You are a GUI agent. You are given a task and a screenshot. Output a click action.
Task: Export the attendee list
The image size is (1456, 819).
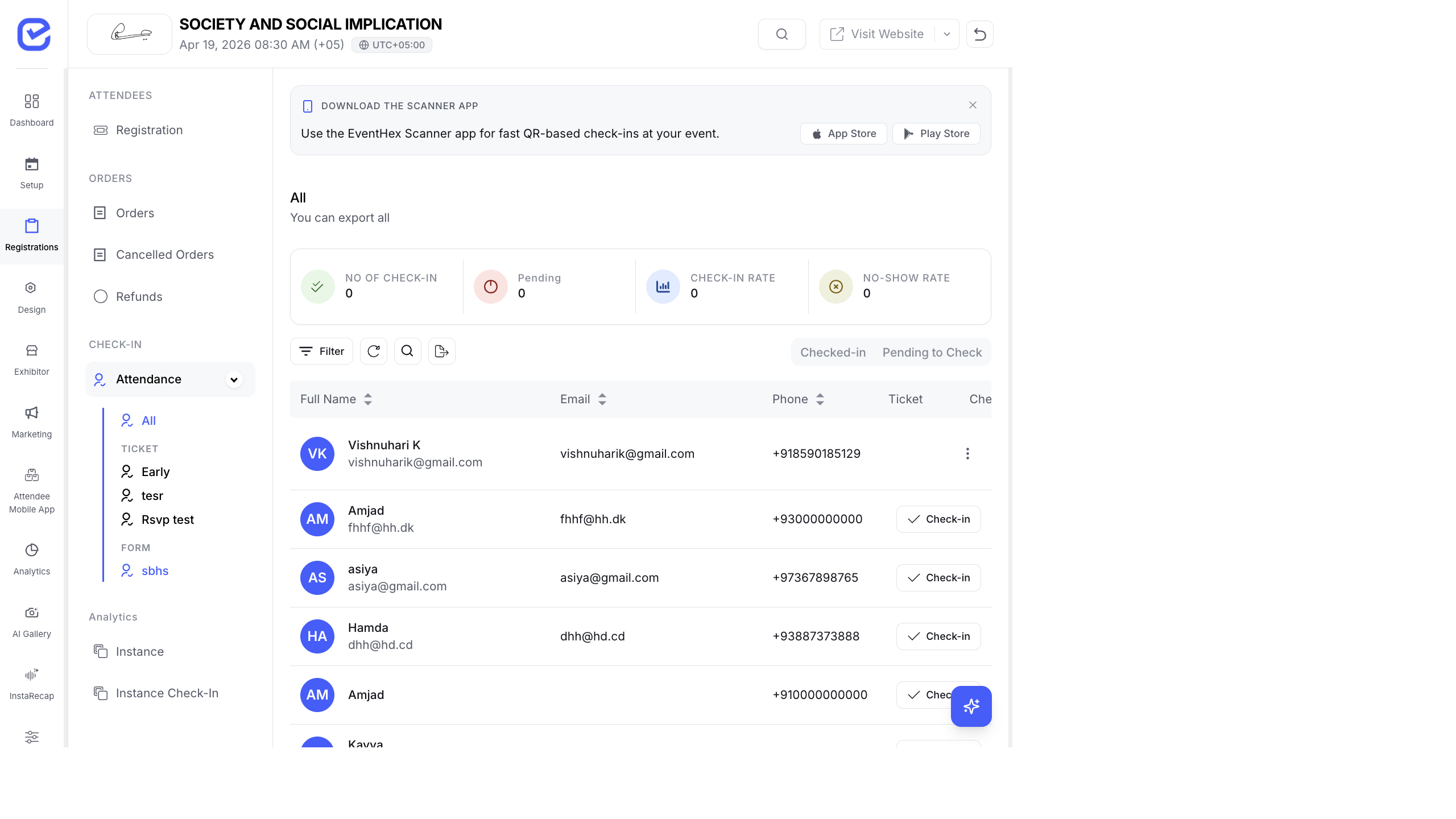click(x=441, y=351)
